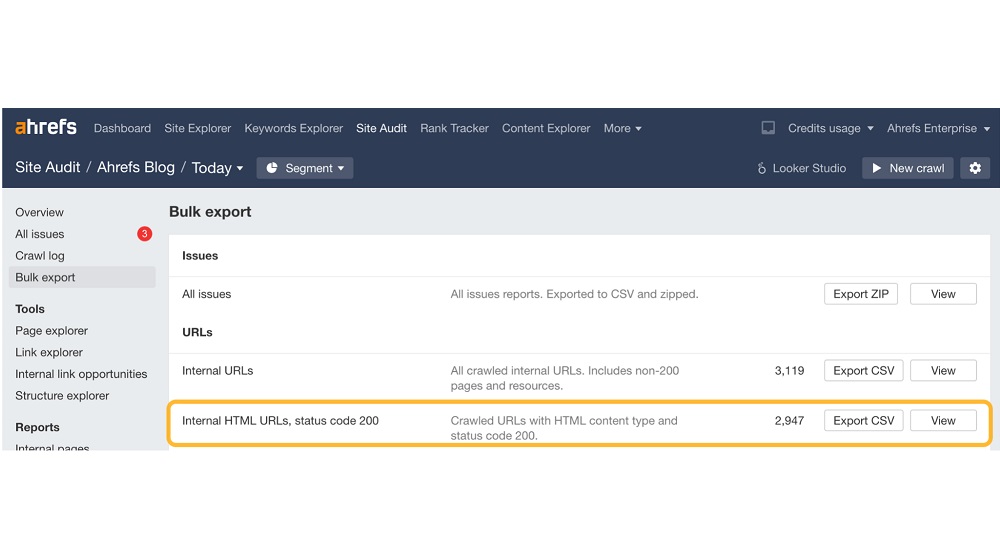Go to Dashboard
Viewport: 1000px width, 550px height.
pos(122,128)
